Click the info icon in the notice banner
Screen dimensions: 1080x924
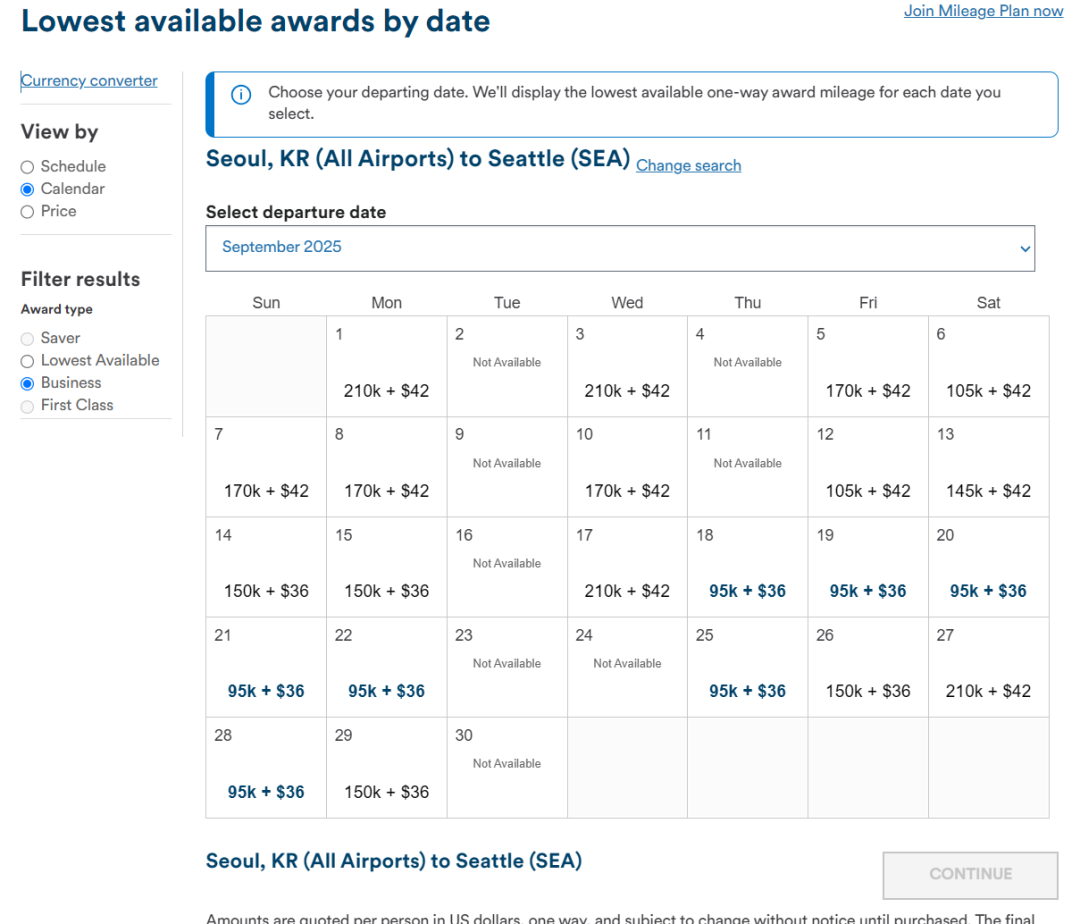241,95
